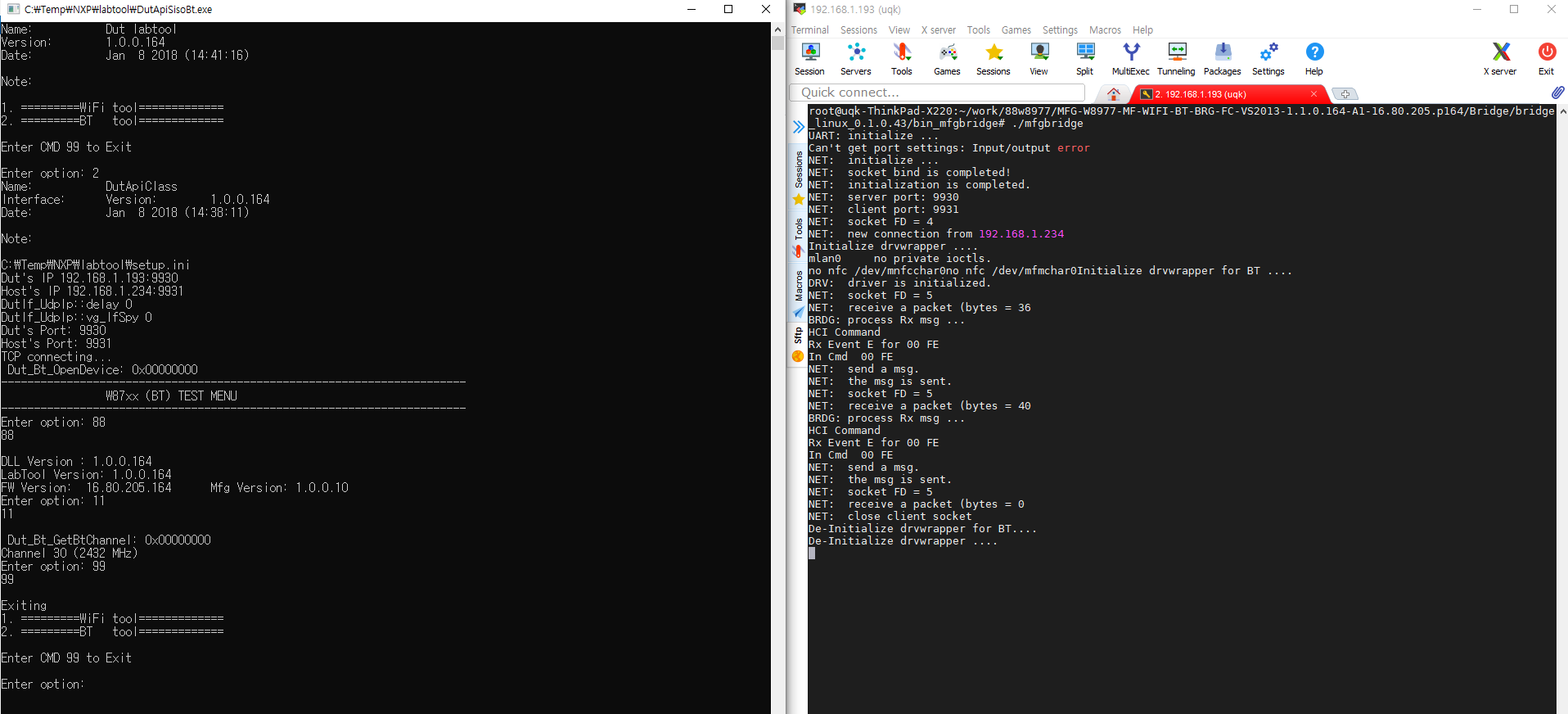Click "Dut_Bt_OpenDevice: 0x00000000" line

click(x=102, y=370)
